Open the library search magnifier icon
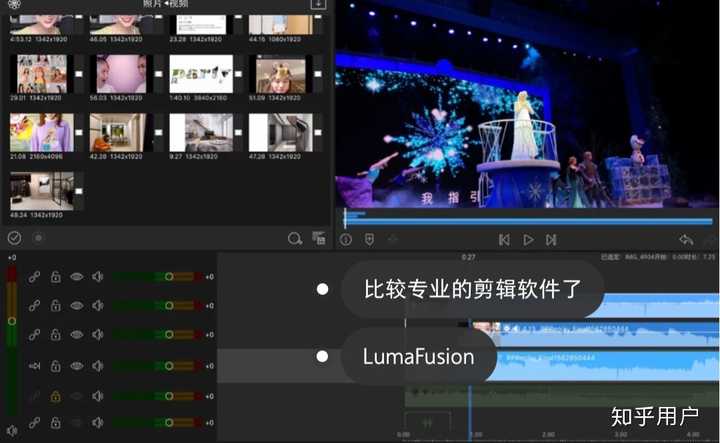 tap(295, 239)
